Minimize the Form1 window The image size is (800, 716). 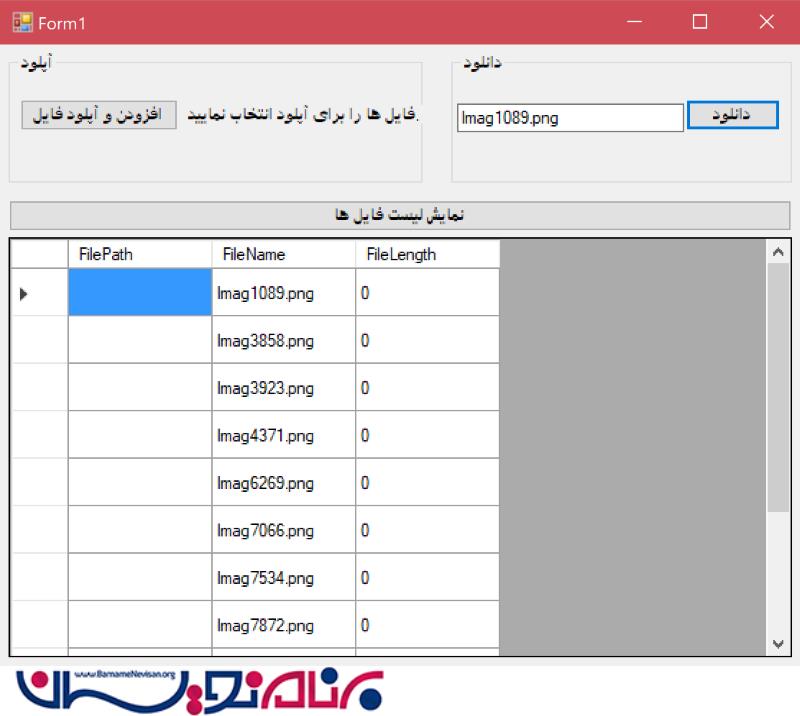click(x=634, y=22)
